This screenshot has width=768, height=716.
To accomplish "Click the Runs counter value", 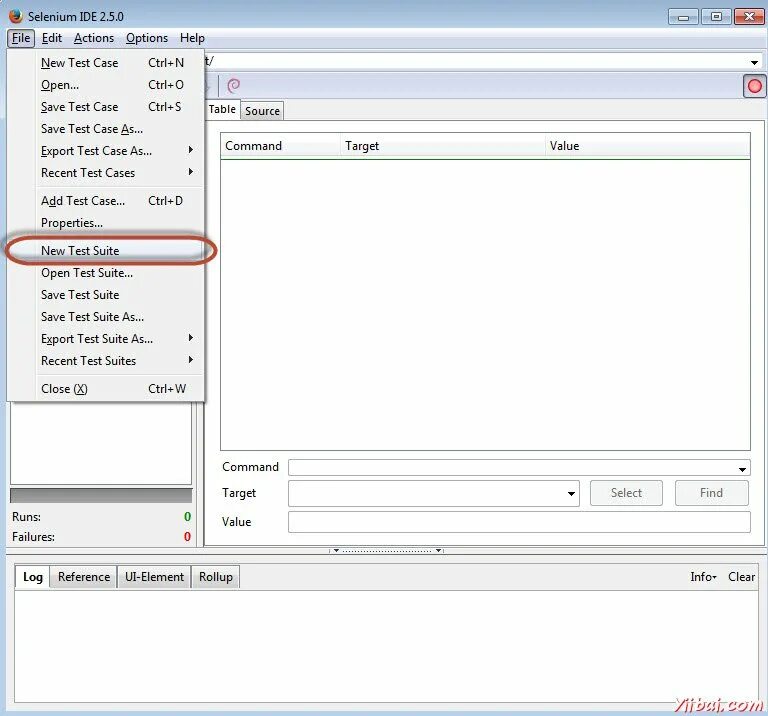I will tap(187, 517).
